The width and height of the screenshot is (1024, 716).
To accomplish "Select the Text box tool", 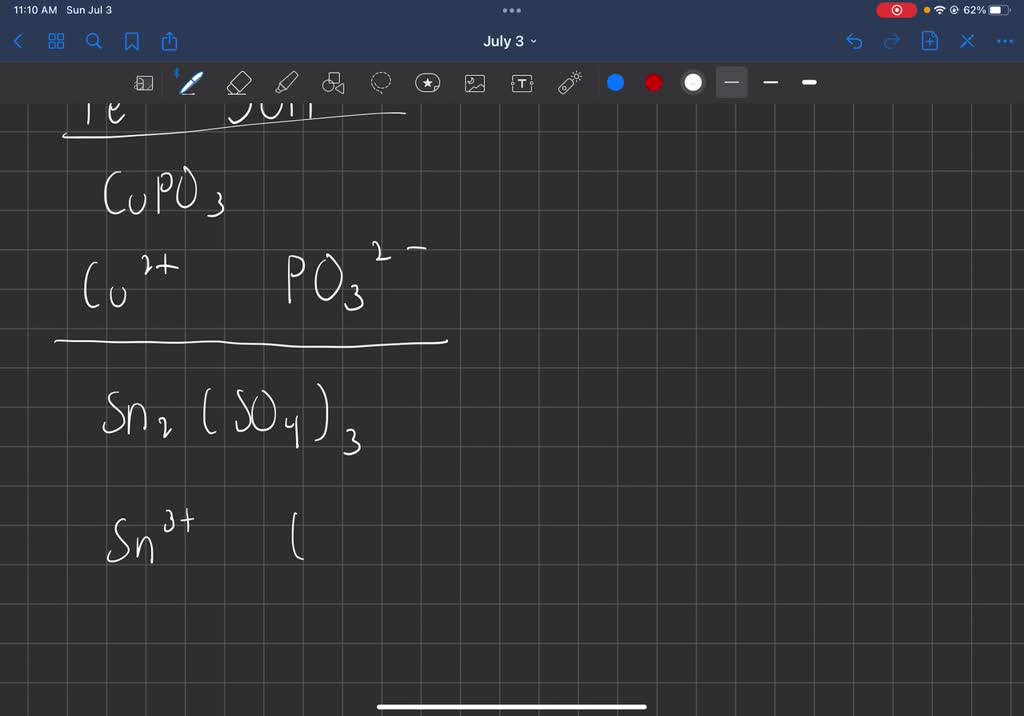I will coord(522,83).
